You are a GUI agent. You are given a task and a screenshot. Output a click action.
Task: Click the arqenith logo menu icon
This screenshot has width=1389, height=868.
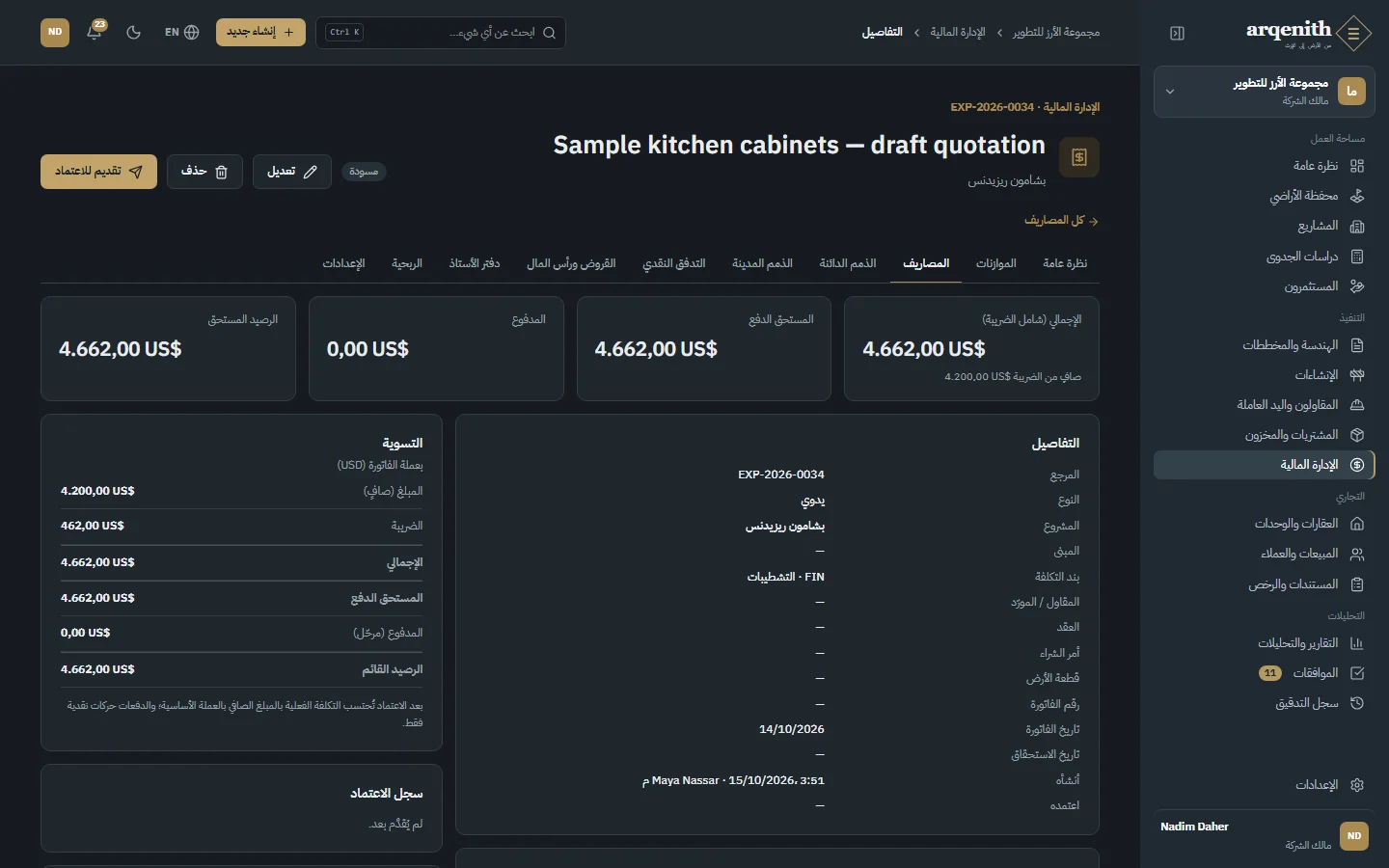click(1354, 34)
